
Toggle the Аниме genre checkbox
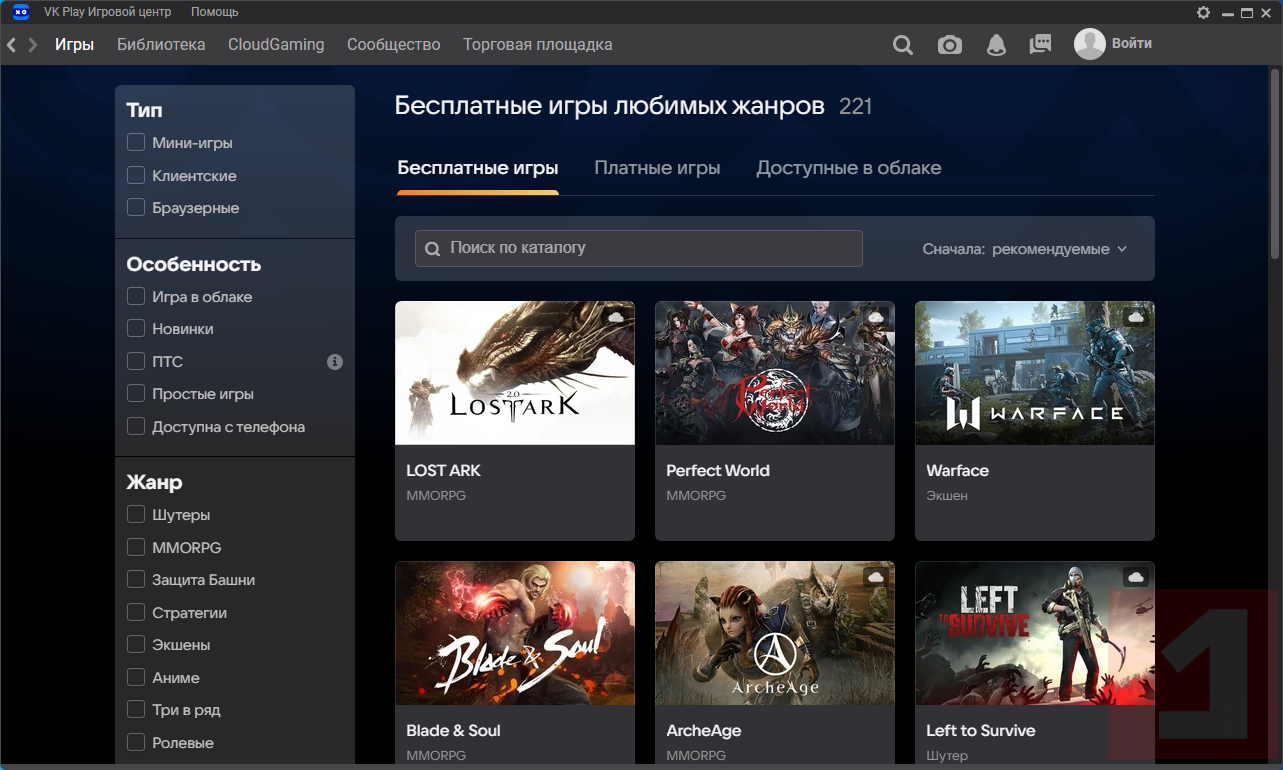click(136, 678)
